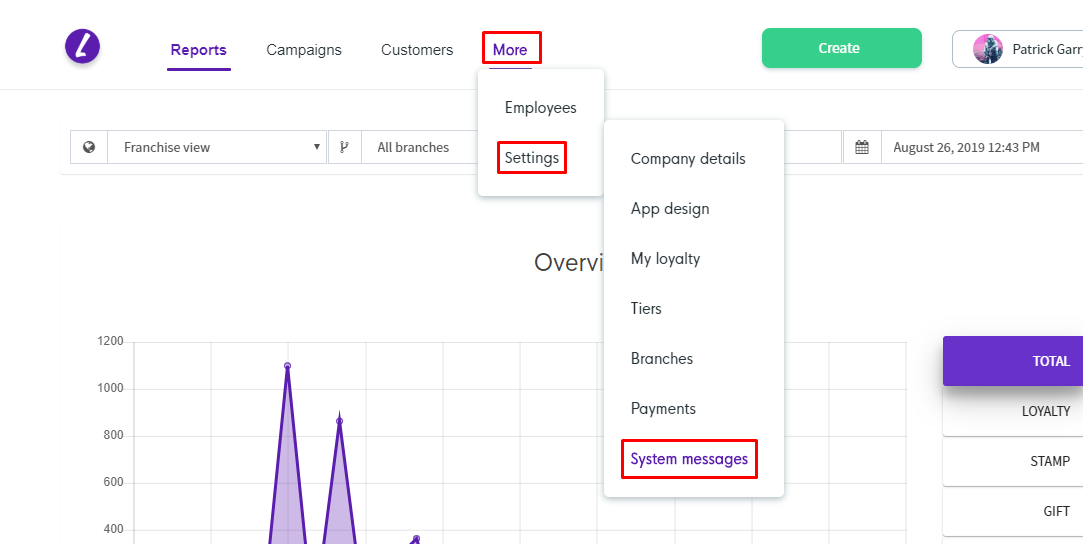Open the Payments settings

click(663, 409)
